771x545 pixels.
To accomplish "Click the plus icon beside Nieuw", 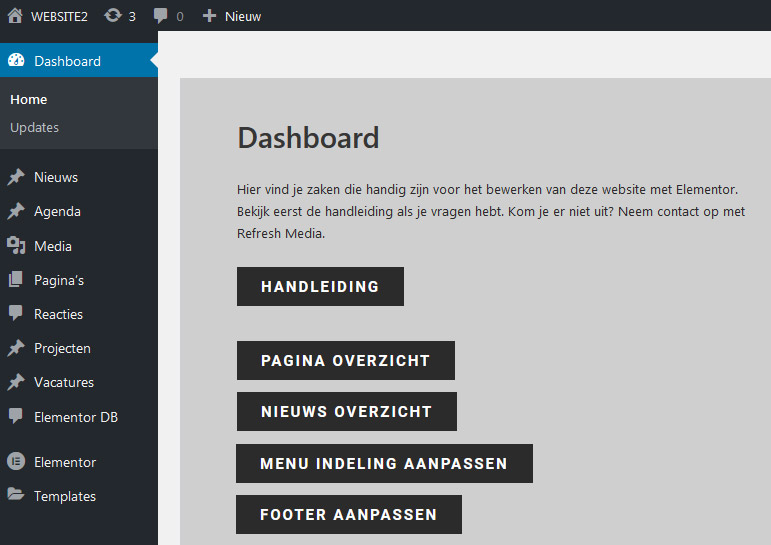I will 209,16.
